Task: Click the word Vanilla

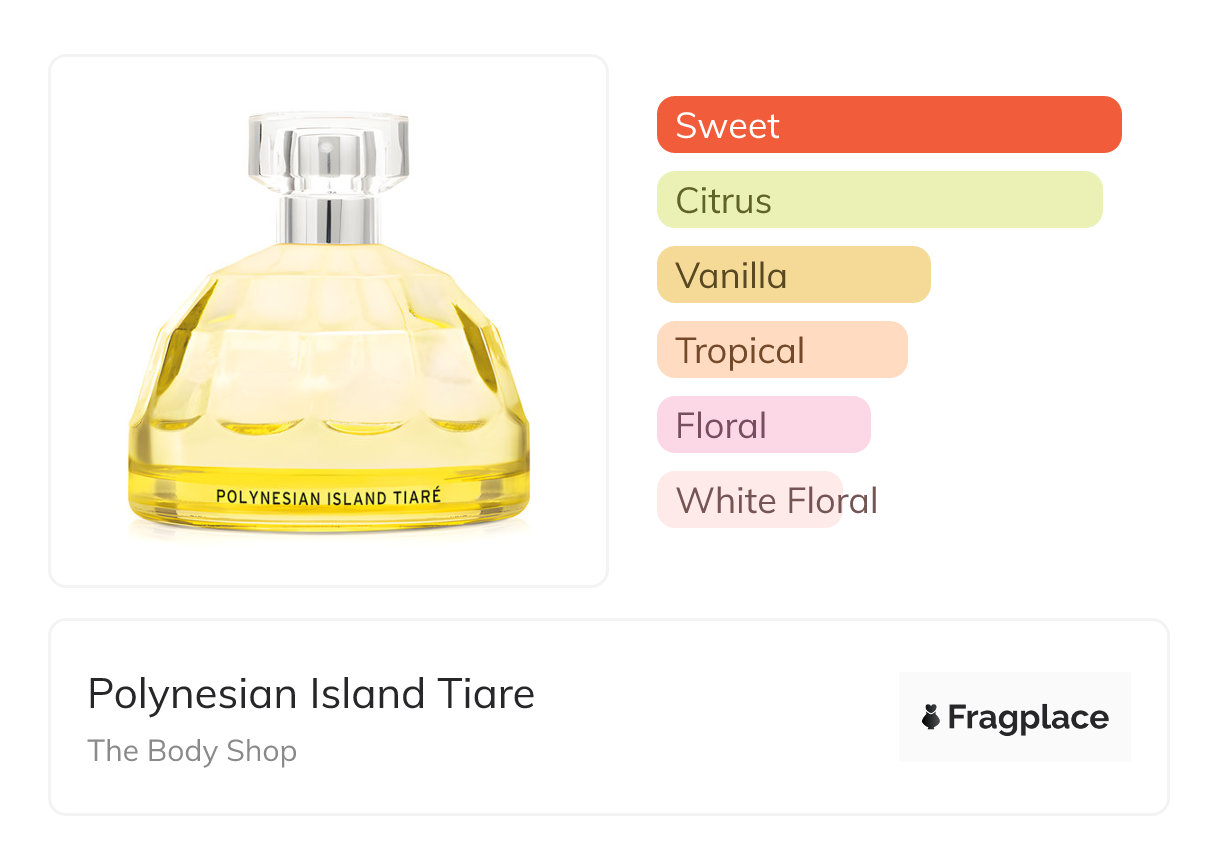Action: (731, 276)
